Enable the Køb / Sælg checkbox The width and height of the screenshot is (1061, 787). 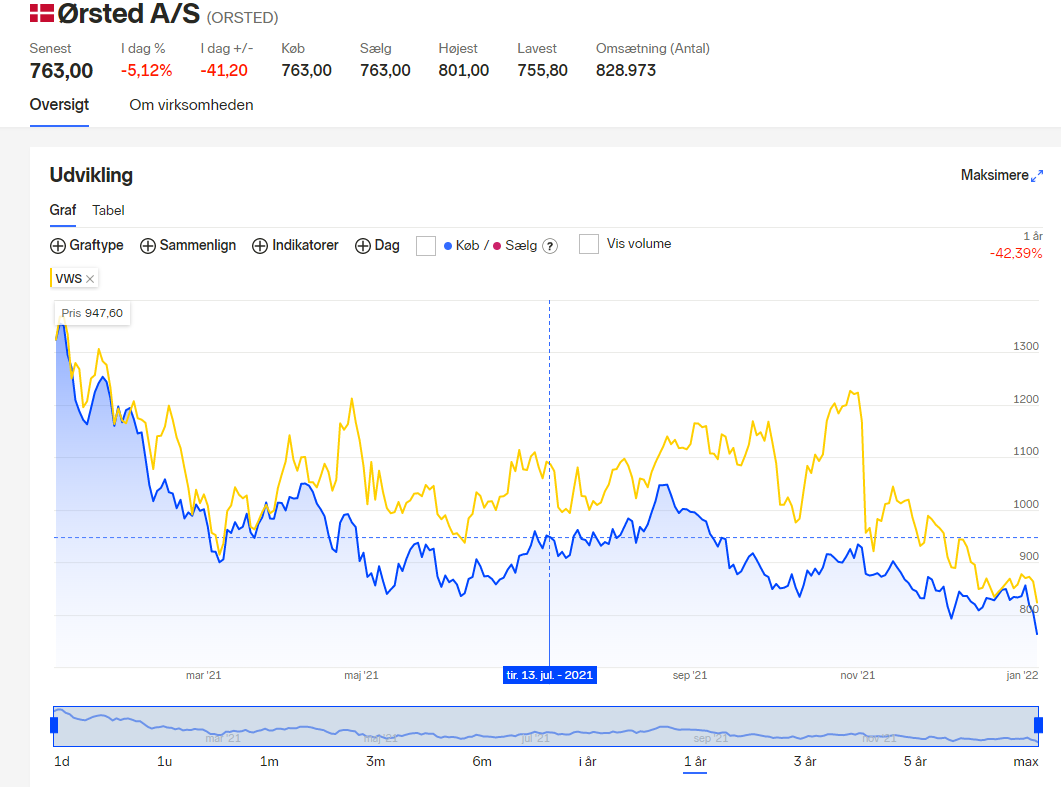(426, 246)
